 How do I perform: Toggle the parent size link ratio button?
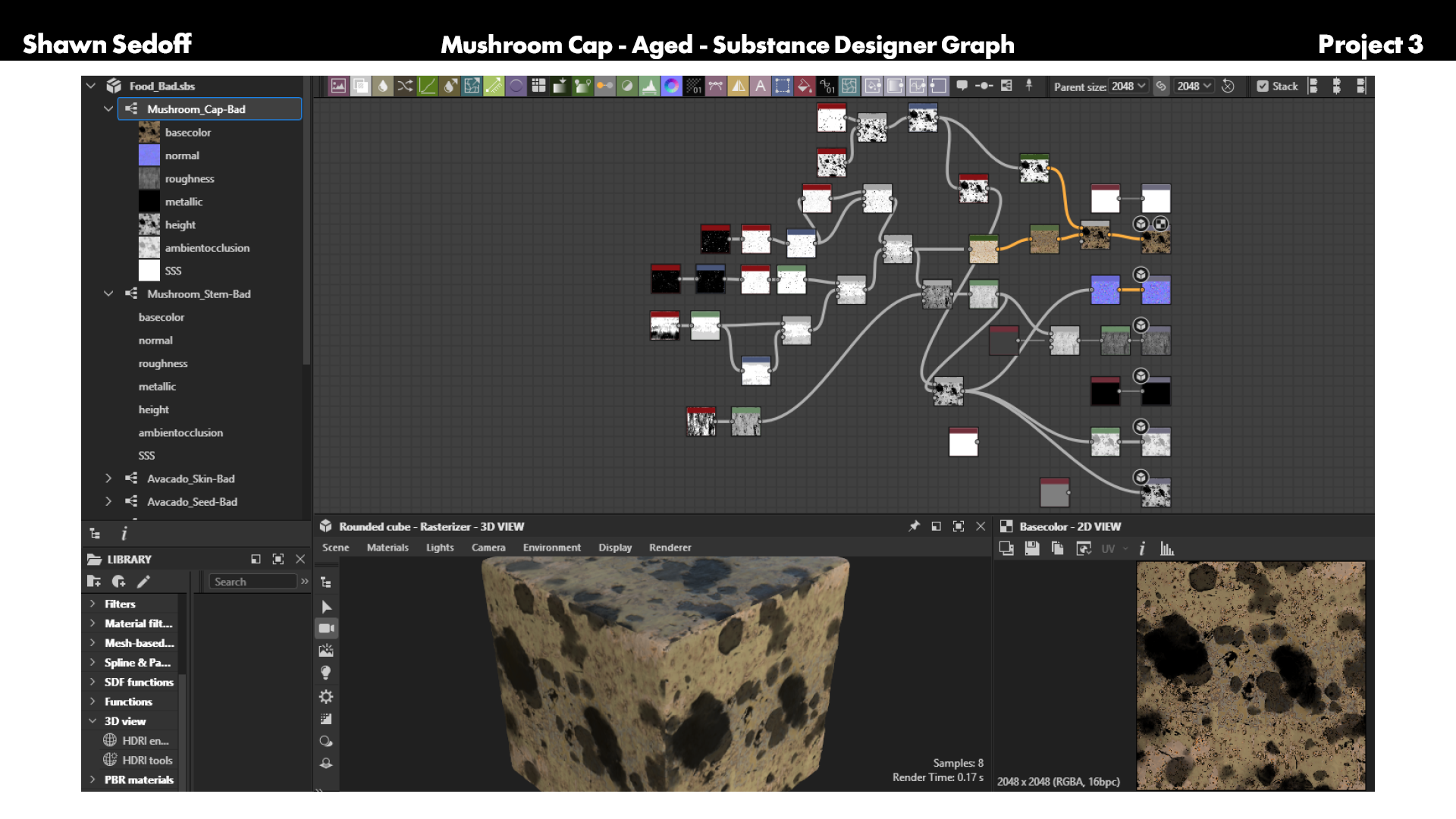(x=1161, y=86)
